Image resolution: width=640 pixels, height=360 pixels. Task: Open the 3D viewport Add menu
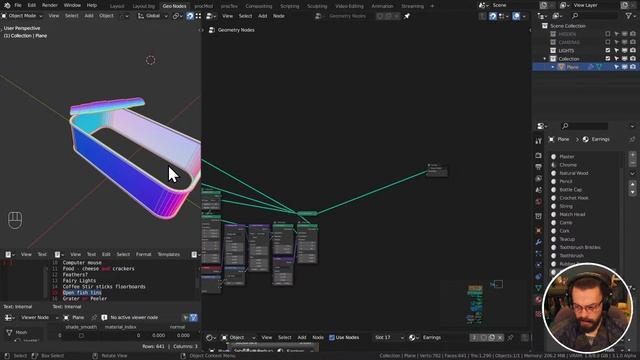click(x=89, y=16)
